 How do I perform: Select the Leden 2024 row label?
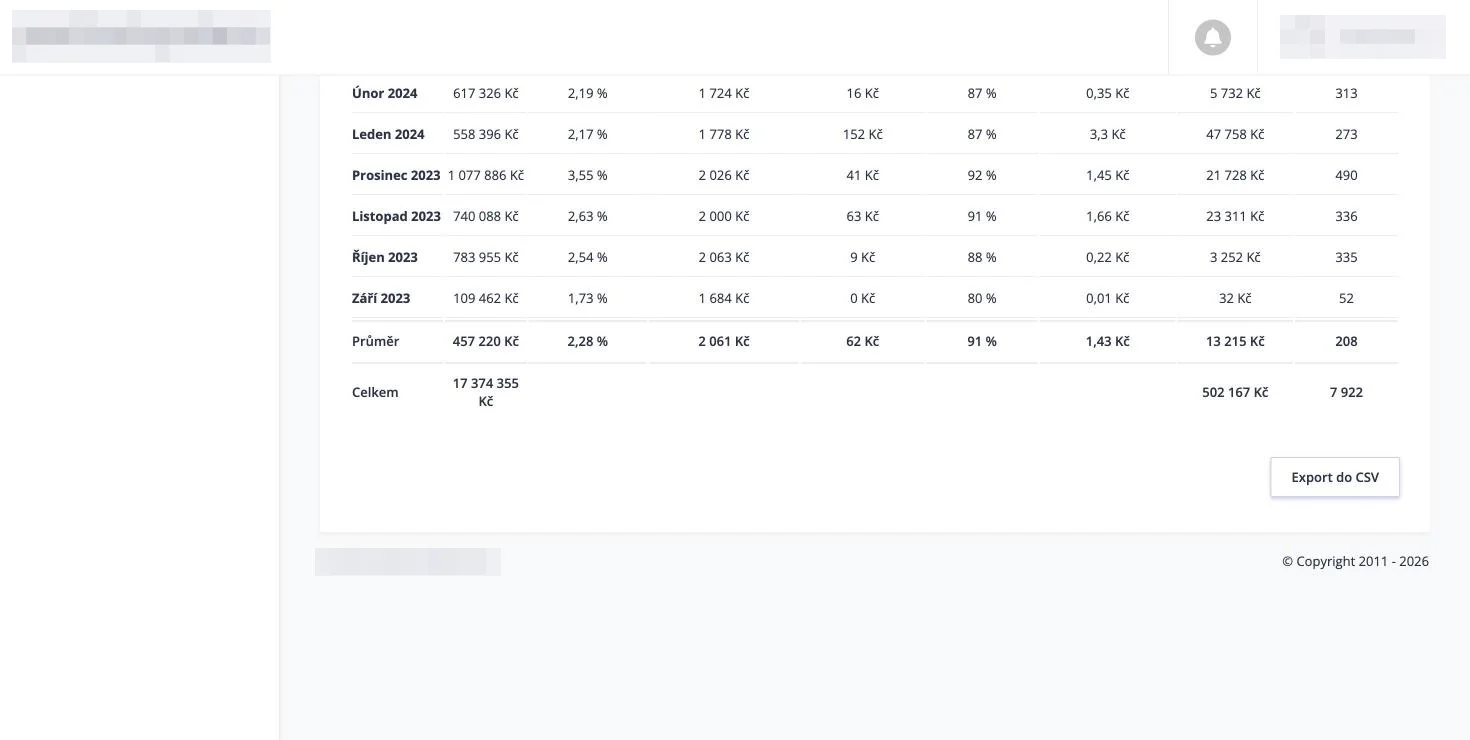coord(388,134)
